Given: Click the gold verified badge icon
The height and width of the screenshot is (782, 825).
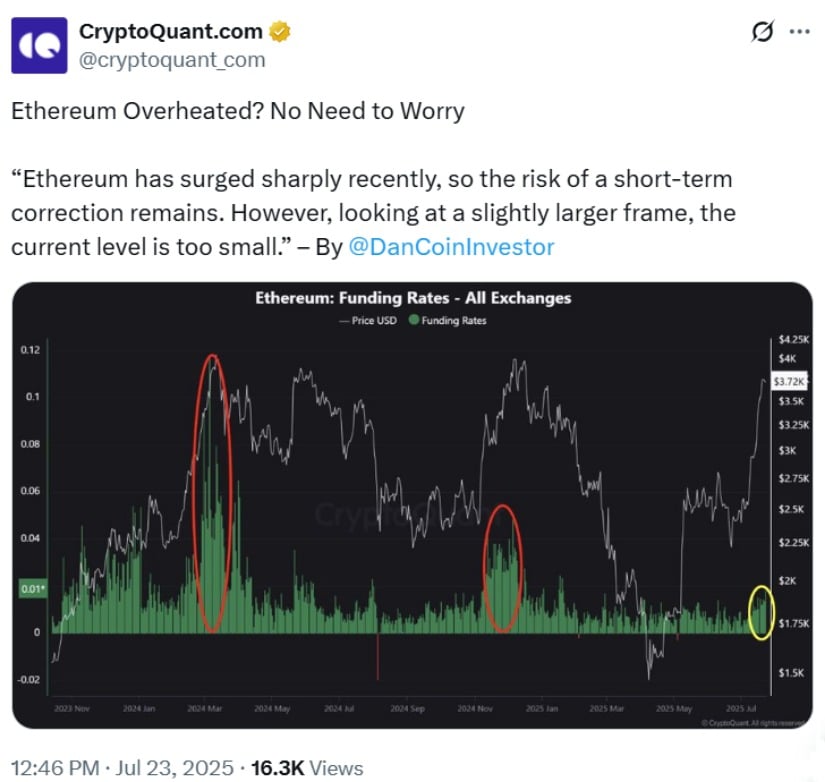Looking at the screenshot, I should (280, 32).
